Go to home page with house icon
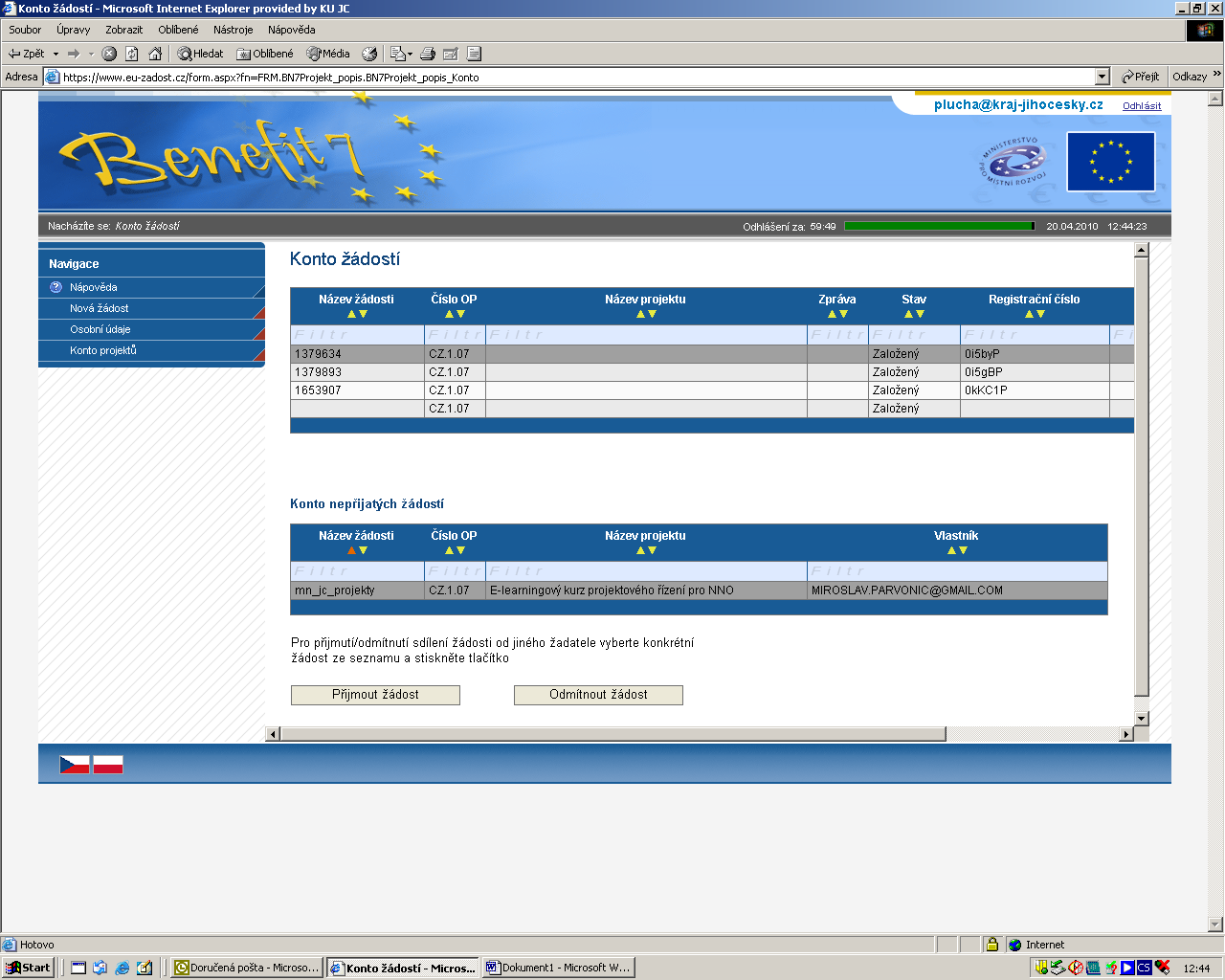This screenshot has width=1225, height=980. tap(155, 54)
